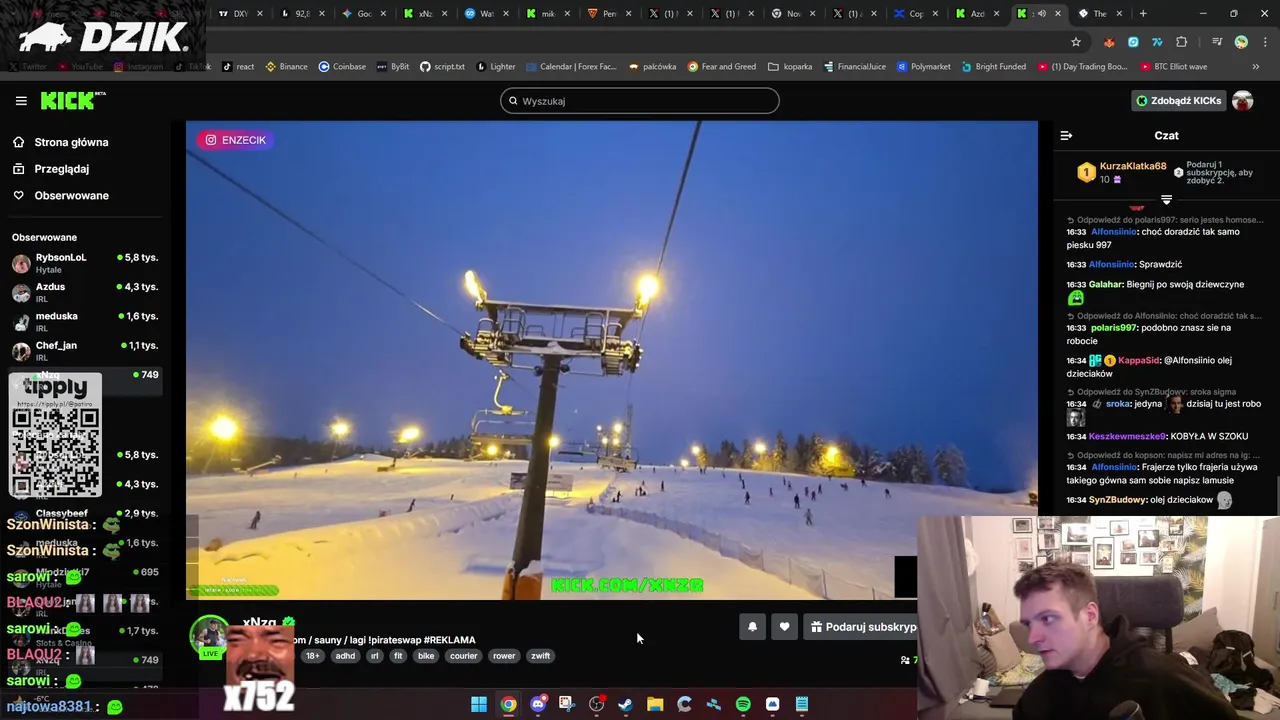Switch to the DXY browser tab
Viewport: 1280px width, 720px height.
(x=240, y=14)
